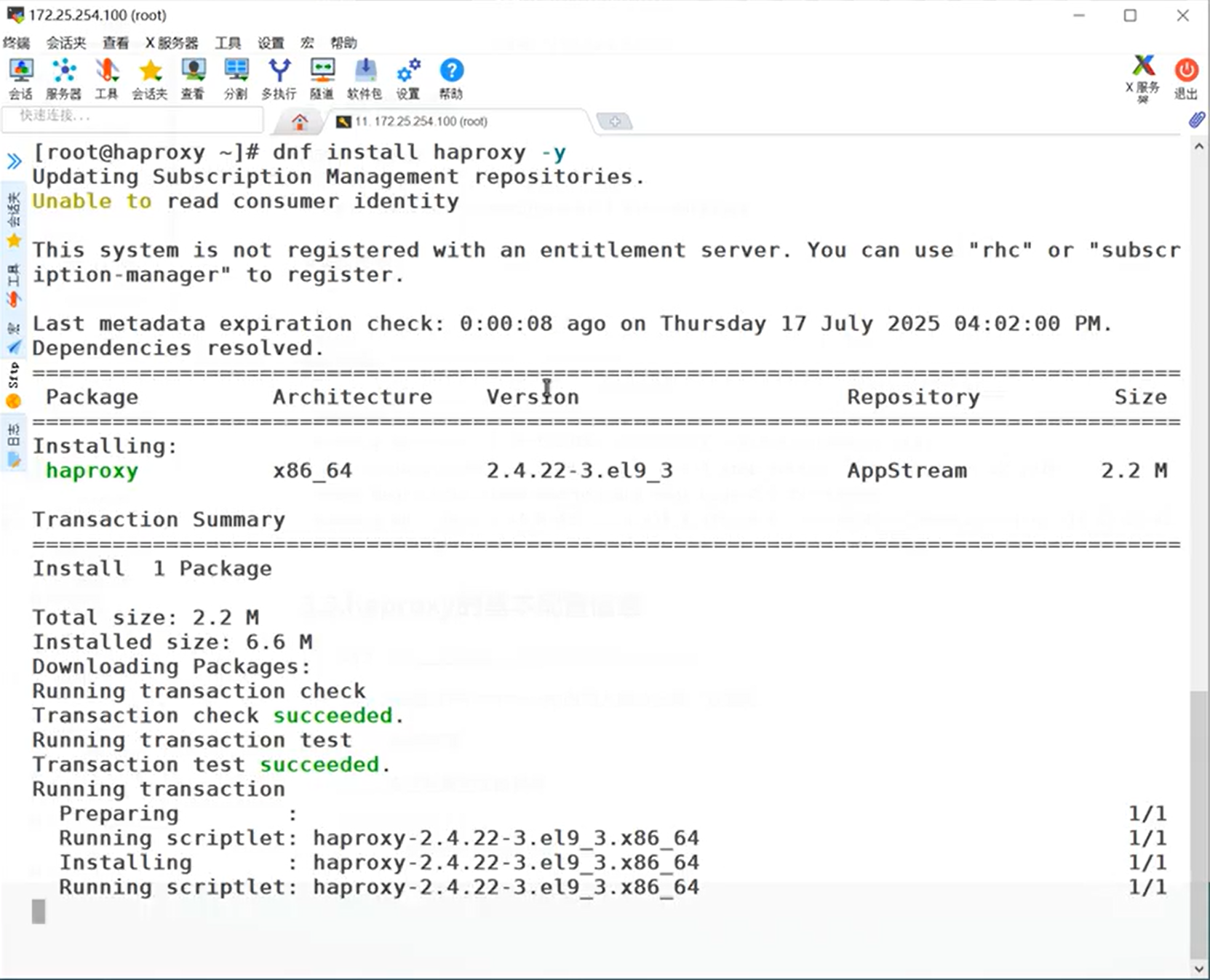This screenshot has height=980, width=1210.
Task: Click the terminal scrollbar up arrow
Action: click(1199, 147)
